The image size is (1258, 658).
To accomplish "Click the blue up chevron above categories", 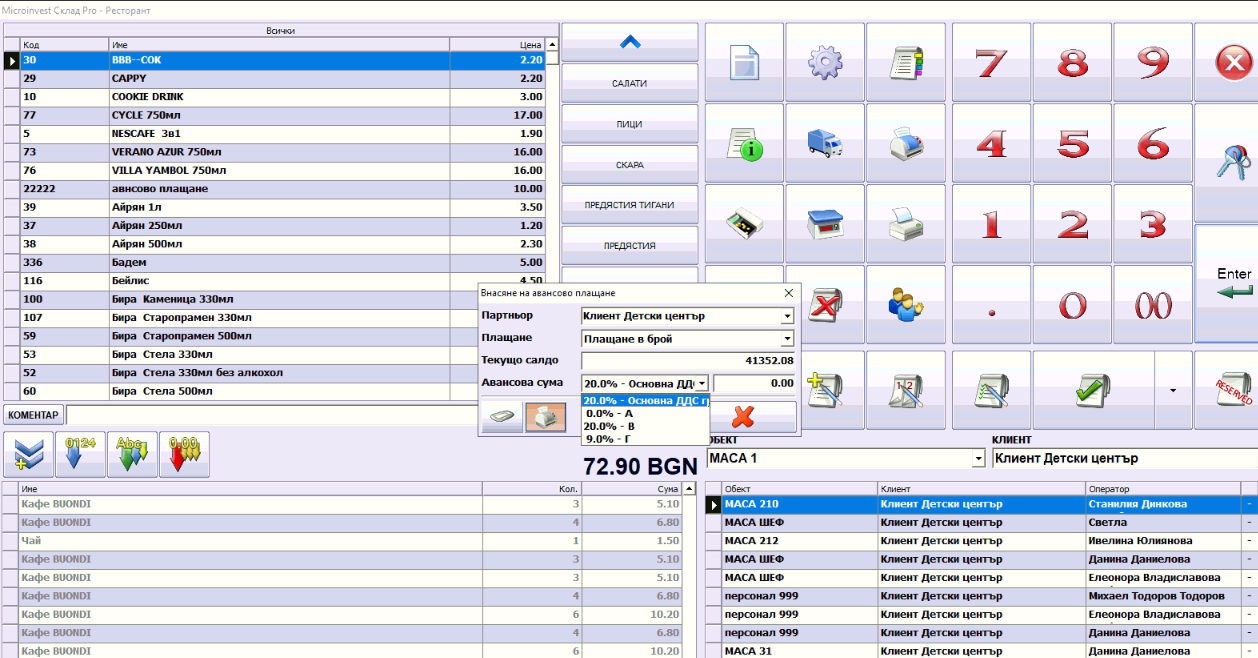I will pyautogui.click(x=630, y=42).
